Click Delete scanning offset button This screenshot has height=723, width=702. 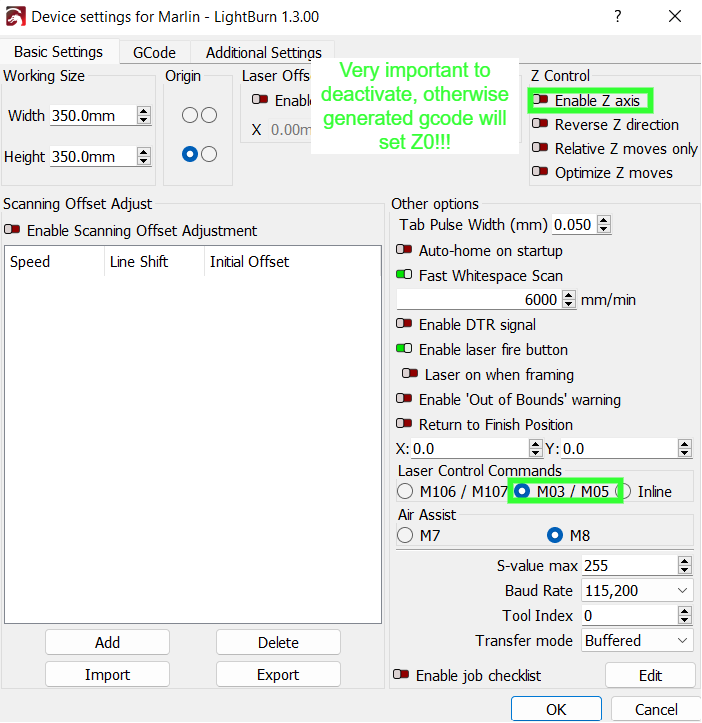tap(278, 642)
